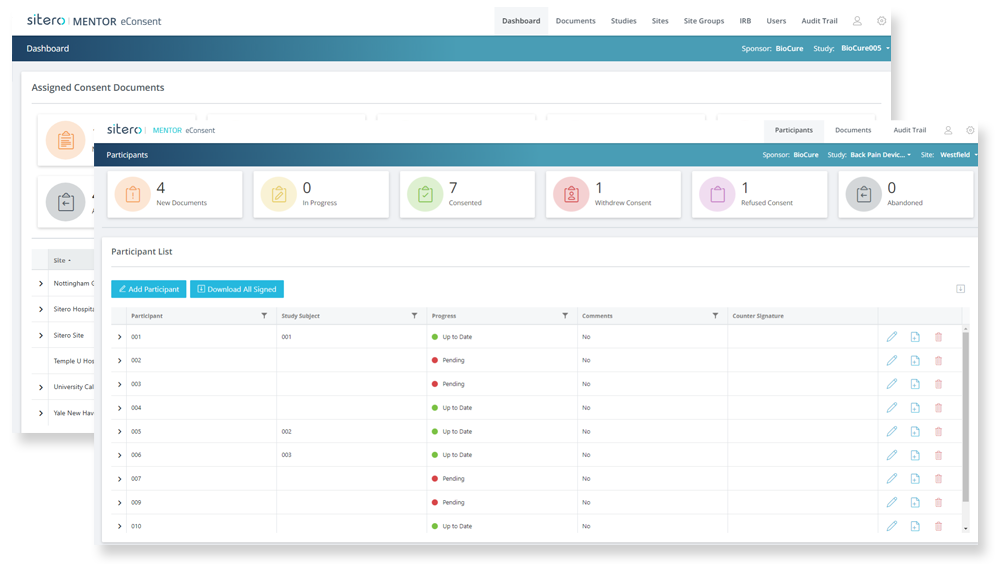This screenshot has height=564, width=1007.
Task: Download document for participant 004
Action: [x=915, y=408]
